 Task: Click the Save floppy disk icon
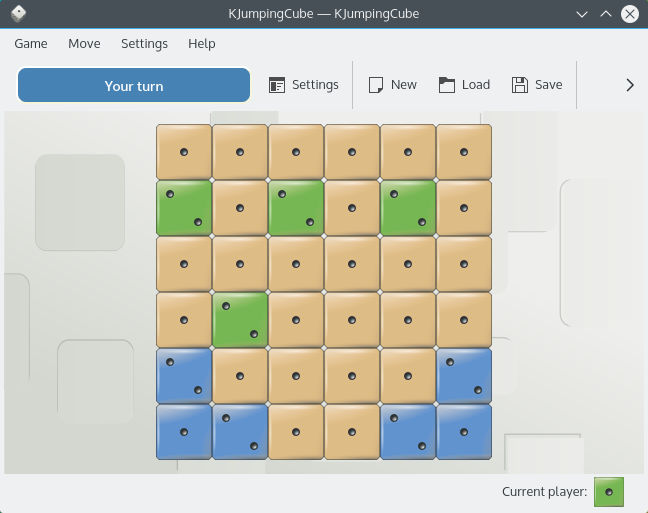click(520, 85)
